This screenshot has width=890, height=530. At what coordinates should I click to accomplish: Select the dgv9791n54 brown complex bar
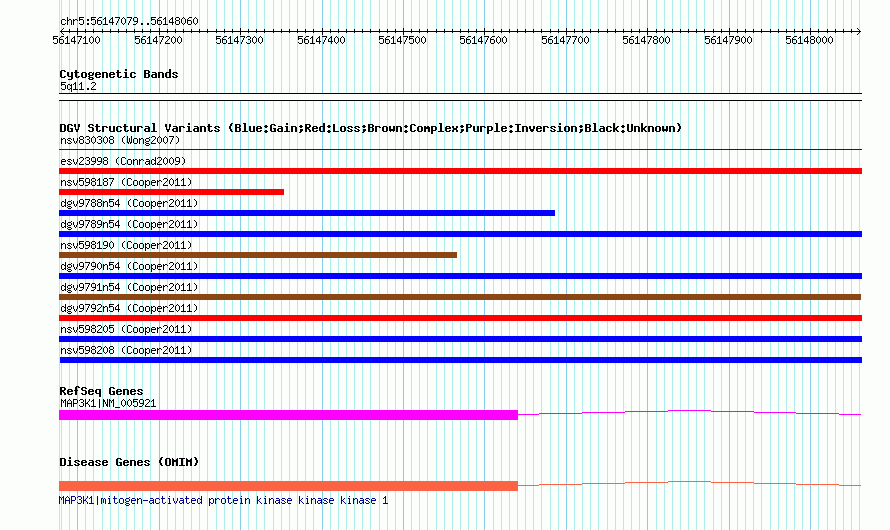coord(460,297)
